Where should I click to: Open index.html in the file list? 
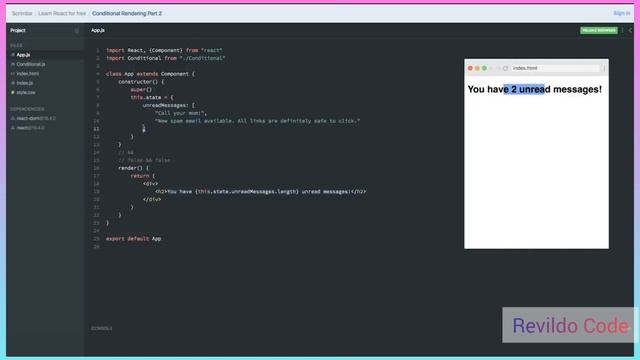pyautogui.click(x=28, y=73)
